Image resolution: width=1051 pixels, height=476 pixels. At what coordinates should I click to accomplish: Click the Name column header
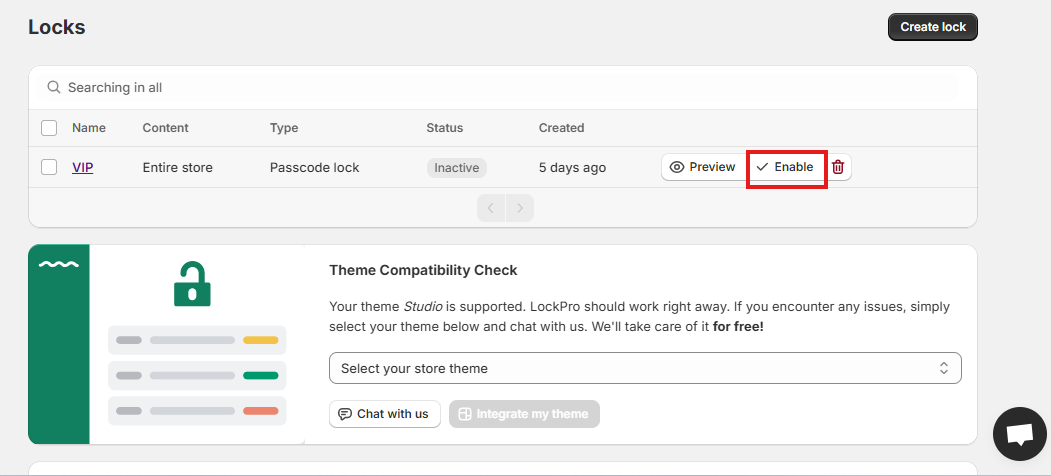click(x=89, y=128)
